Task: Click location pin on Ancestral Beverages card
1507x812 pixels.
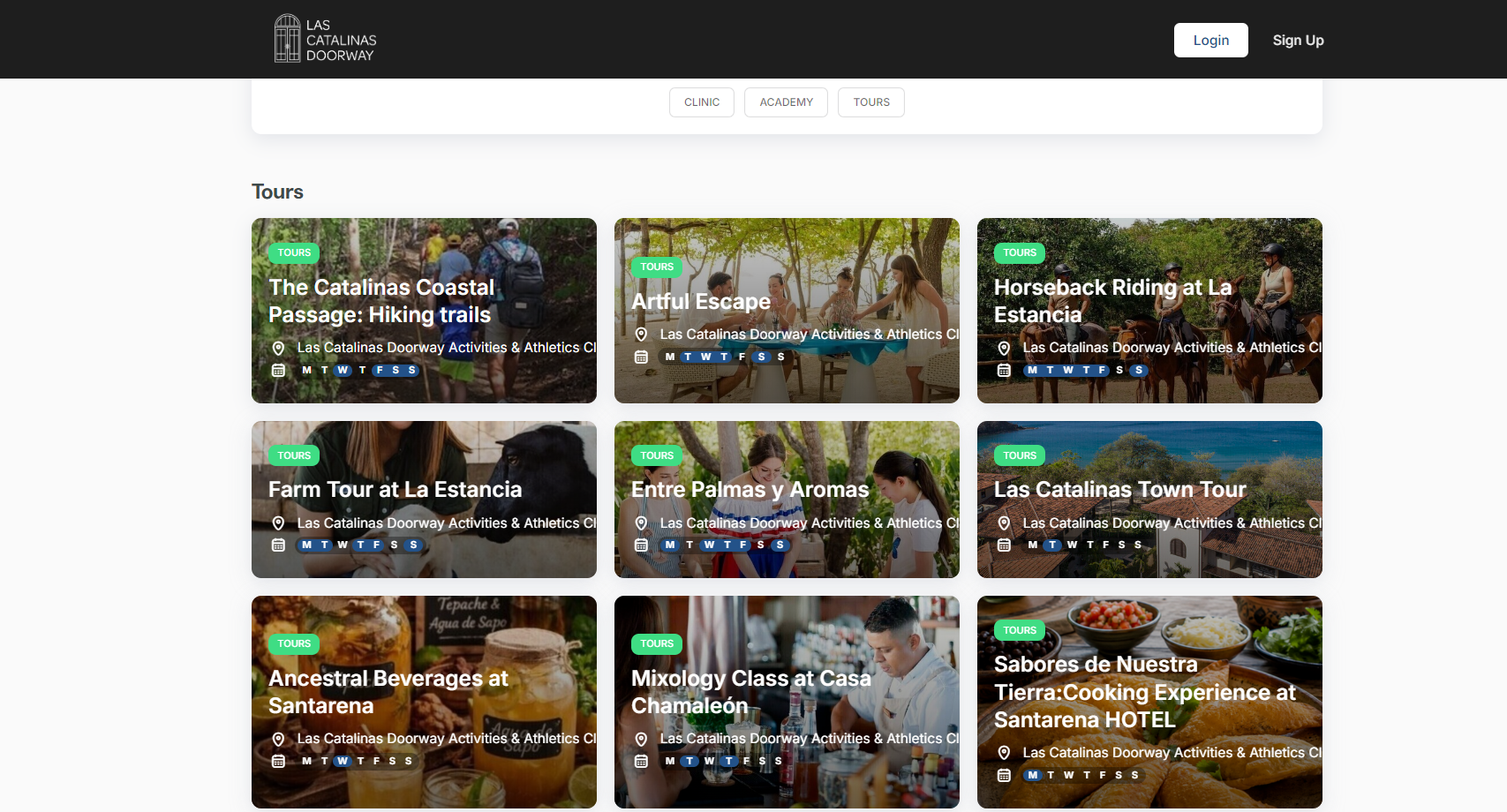Action: coord(278,739)
